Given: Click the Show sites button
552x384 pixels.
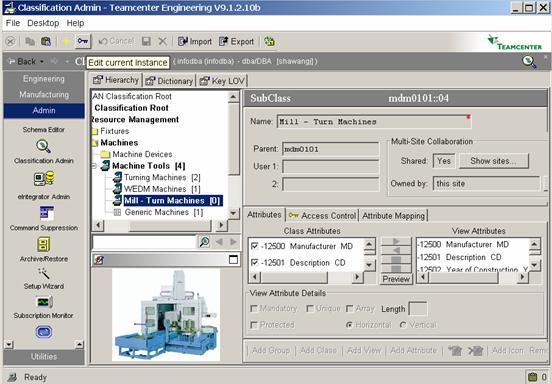Looking at the screenshot, I should coord(494,161).
